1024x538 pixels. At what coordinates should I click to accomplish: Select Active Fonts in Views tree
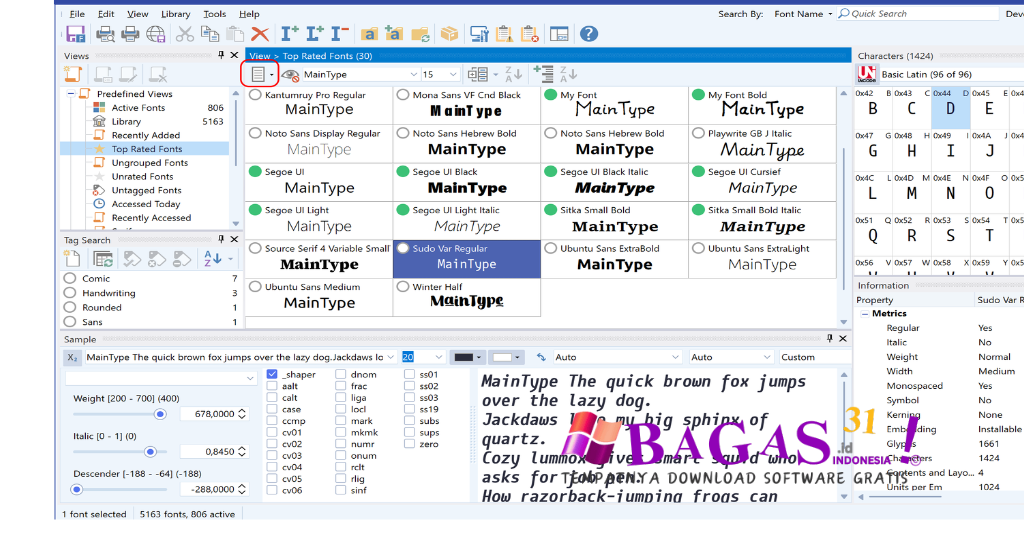(138, 108)
